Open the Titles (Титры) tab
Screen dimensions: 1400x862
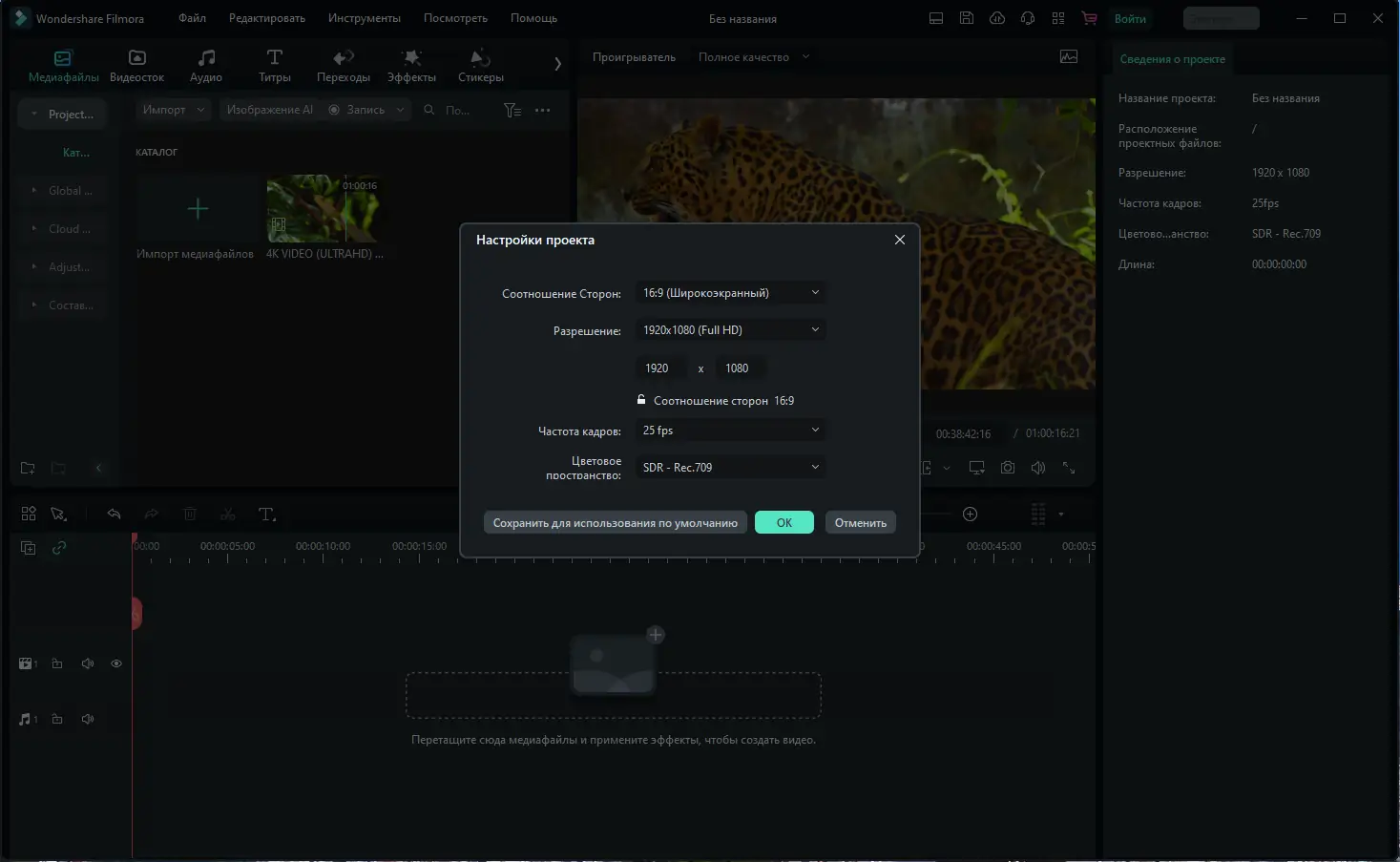pyautogui.click(x=274, y=66)
